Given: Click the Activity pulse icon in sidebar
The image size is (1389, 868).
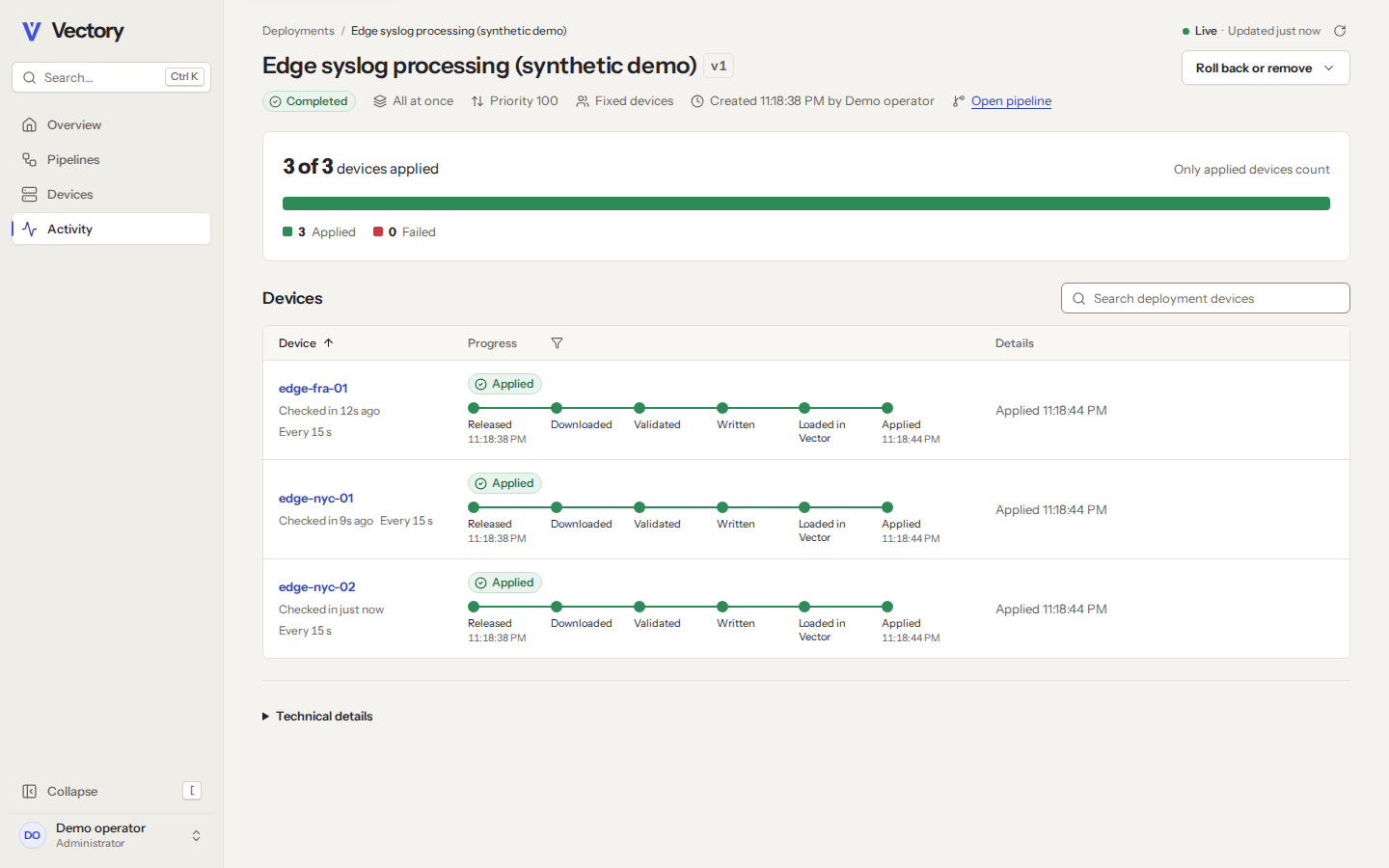Looking at the screenshot, I should [30, 229].
